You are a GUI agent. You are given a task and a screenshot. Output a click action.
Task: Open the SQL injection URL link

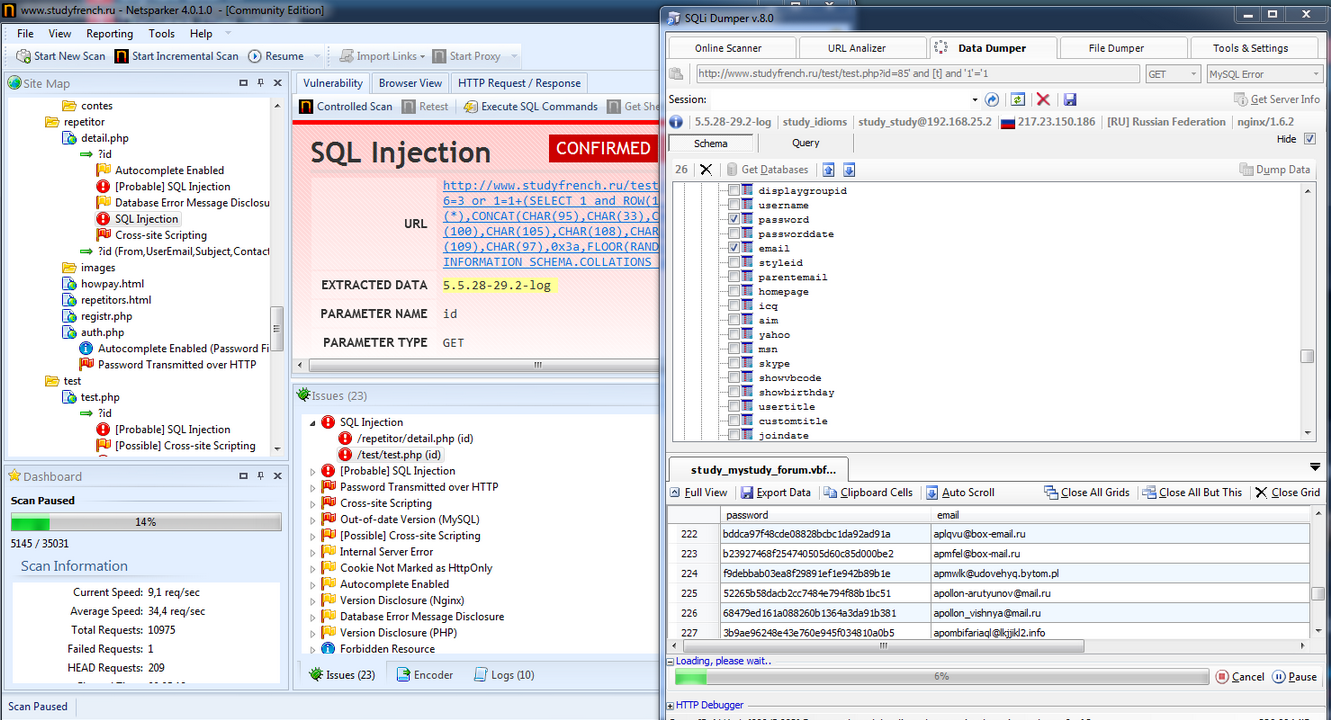(551, 224)
